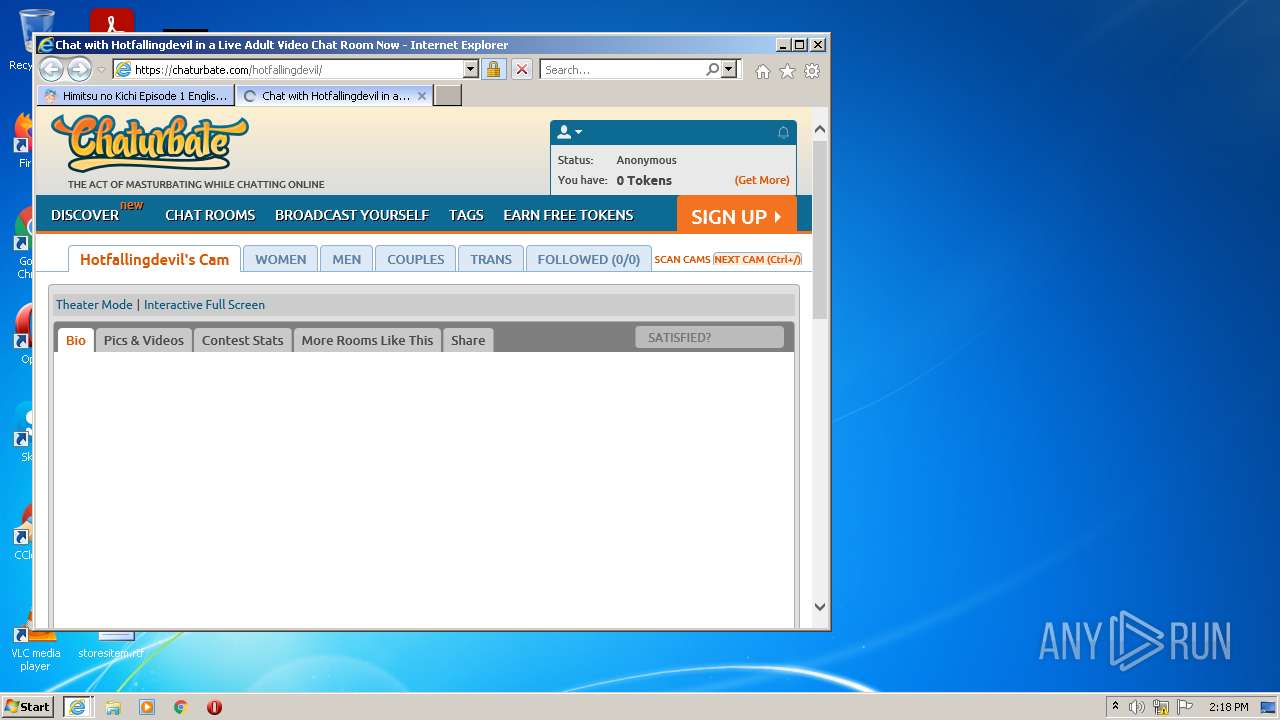Expand the search provider dropdown arrow
This screenshot has width=1280, height=720.
coord(728,70)
